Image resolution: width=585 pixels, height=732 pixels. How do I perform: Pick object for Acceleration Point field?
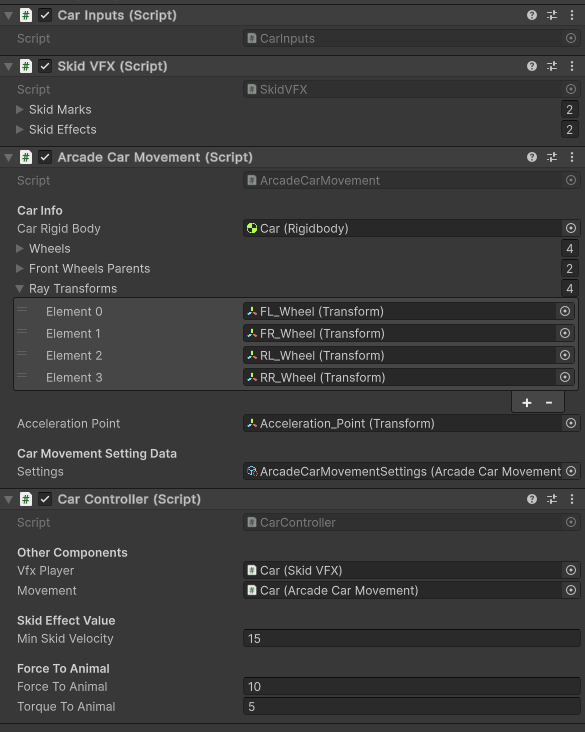click(571, 423)
